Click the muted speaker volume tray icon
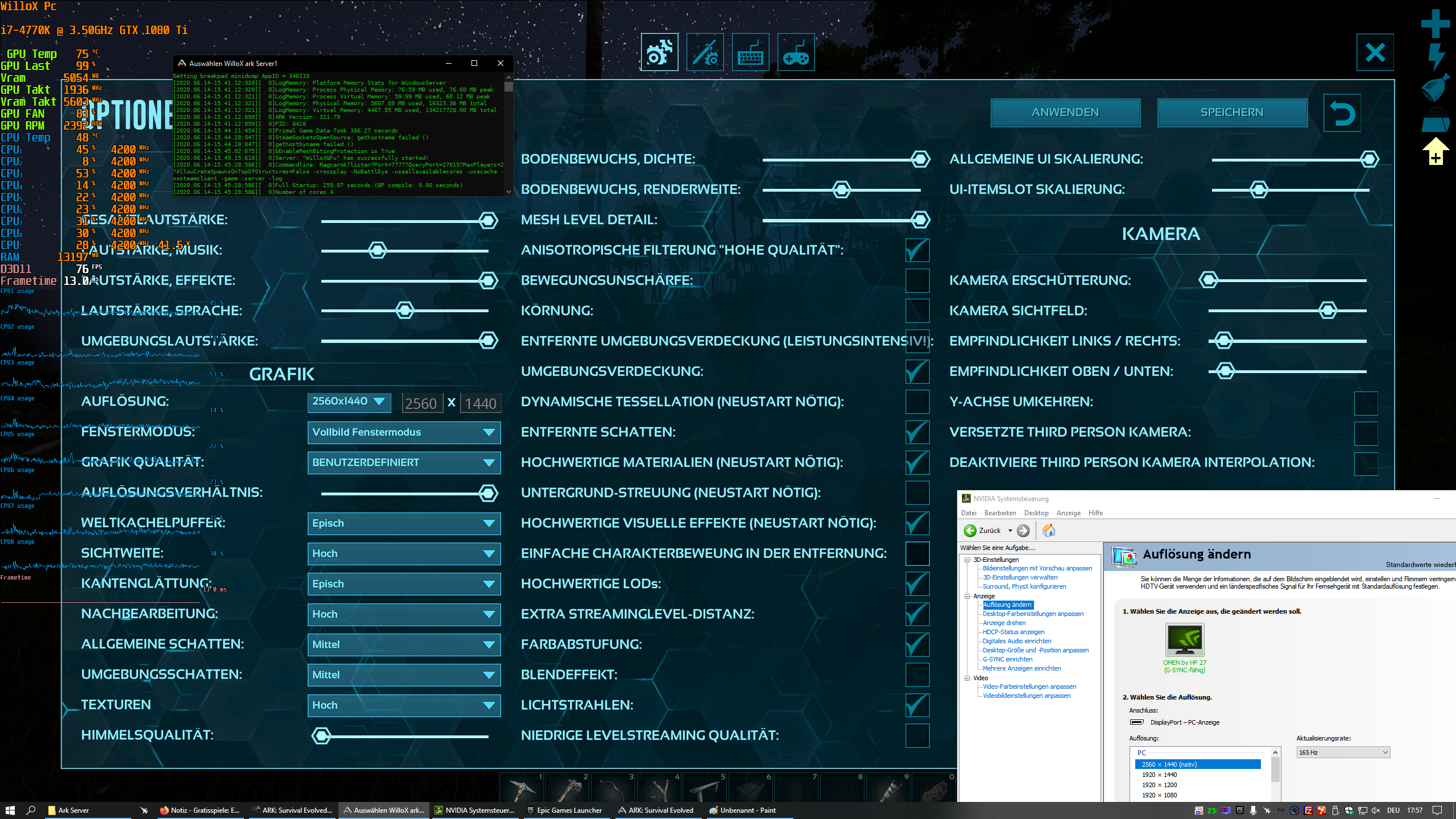The height and width of the screenshot is (819, 1456). [1376, 810]
